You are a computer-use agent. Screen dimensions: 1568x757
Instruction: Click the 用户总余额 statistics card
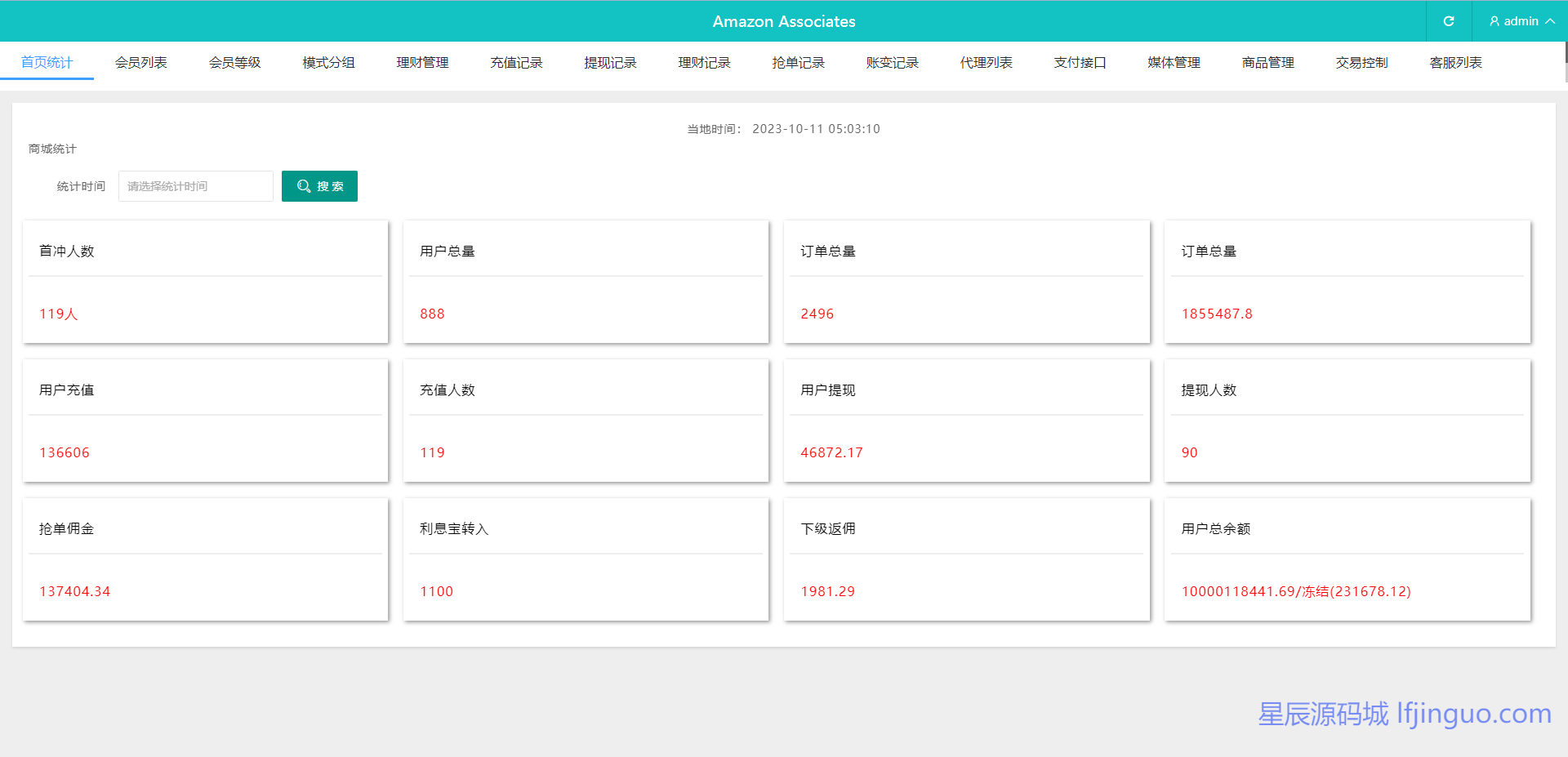click(x=1347, y=559)
